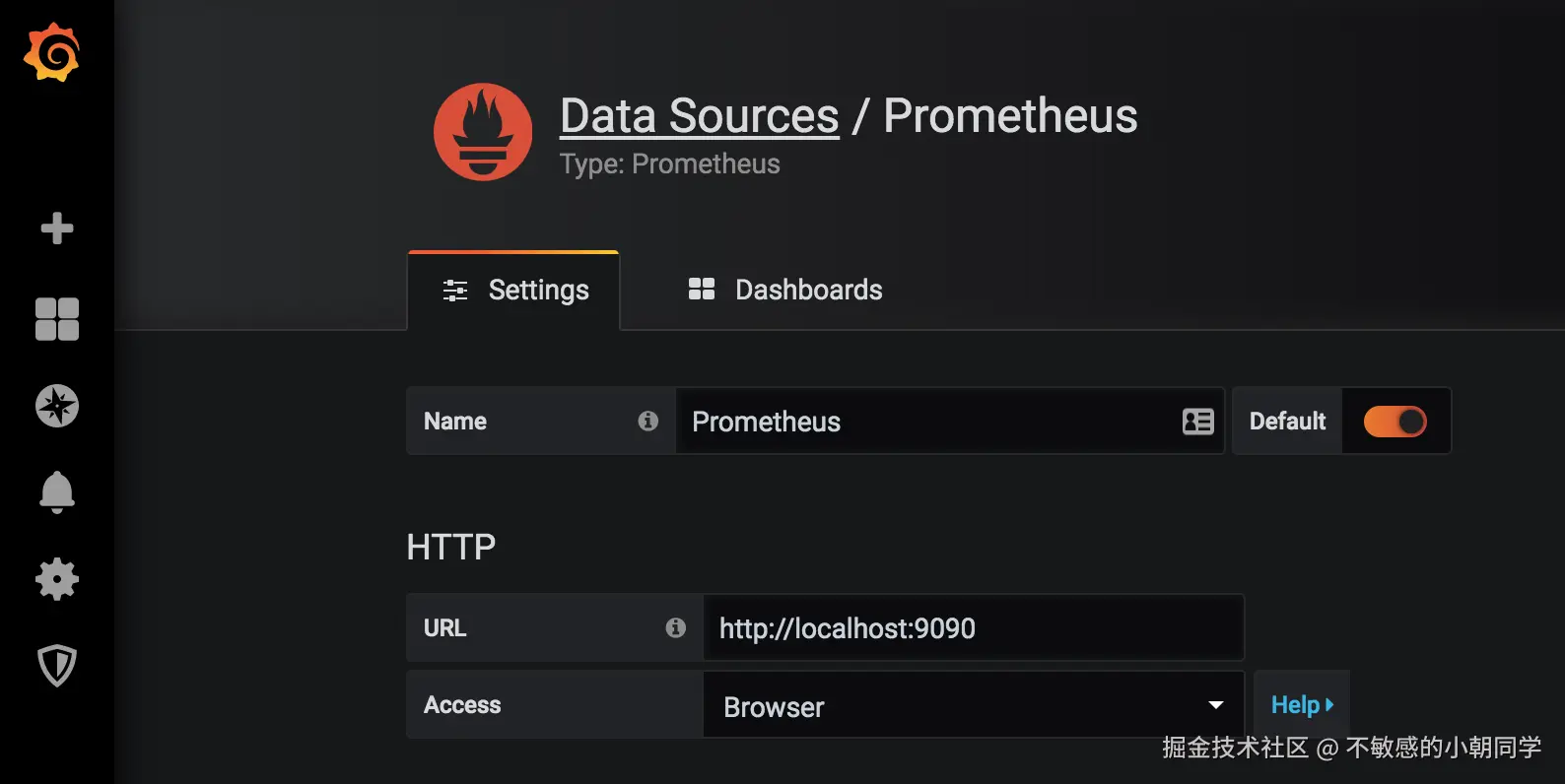Toggle the Default data source switch
1565x784 pixels.
click(1395, 422)
